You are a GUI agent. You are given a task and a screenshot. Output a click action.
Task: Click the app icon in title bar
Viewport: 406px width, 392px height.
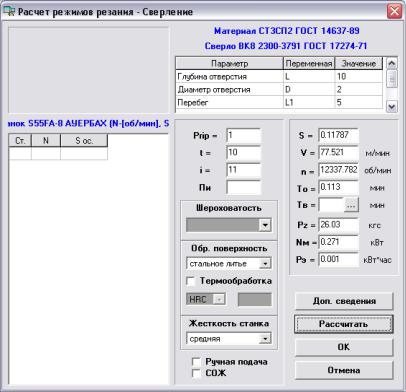point(9,11)
